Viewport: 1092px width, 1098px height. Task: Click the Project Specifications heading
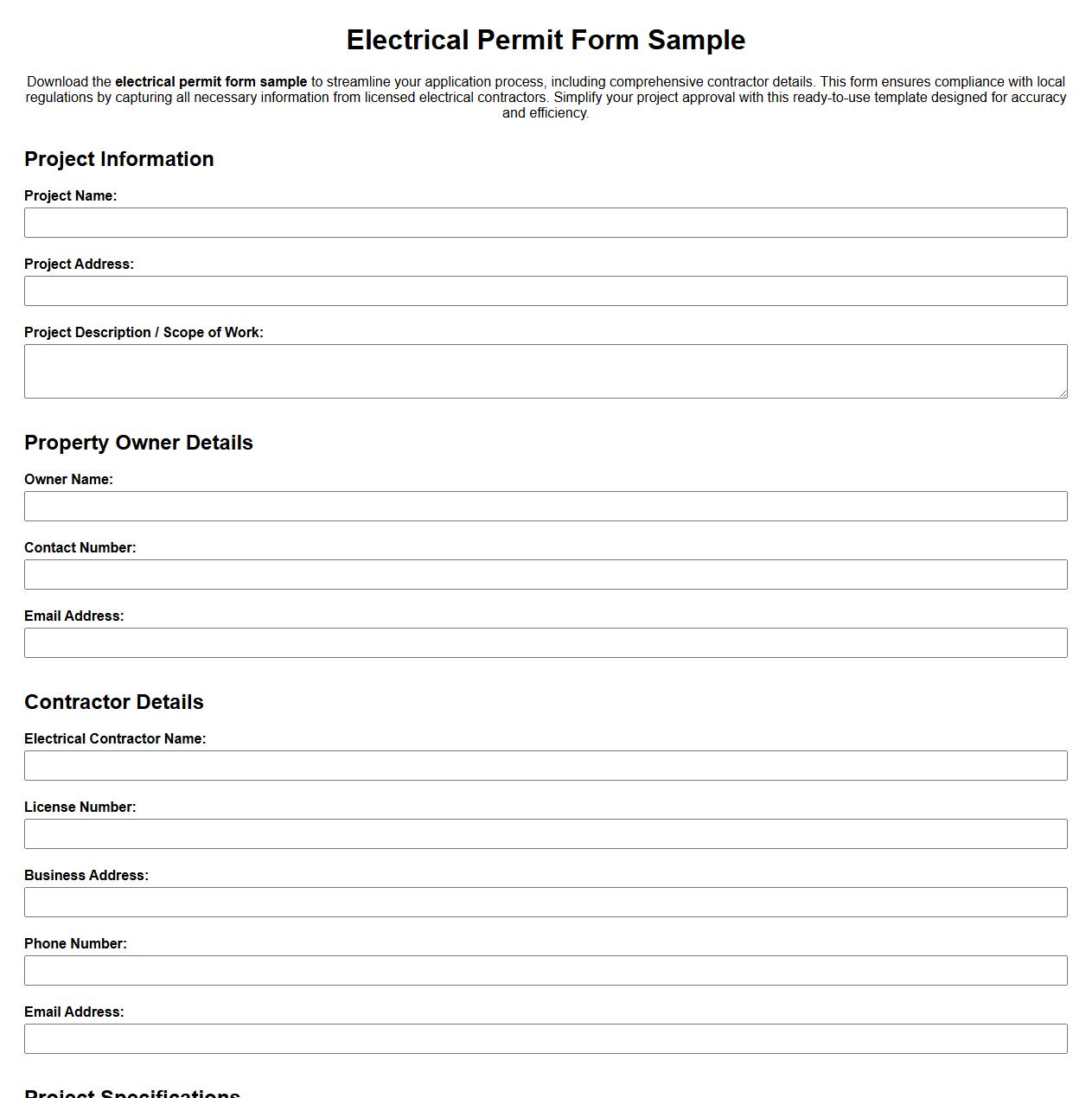(133, 1092)
